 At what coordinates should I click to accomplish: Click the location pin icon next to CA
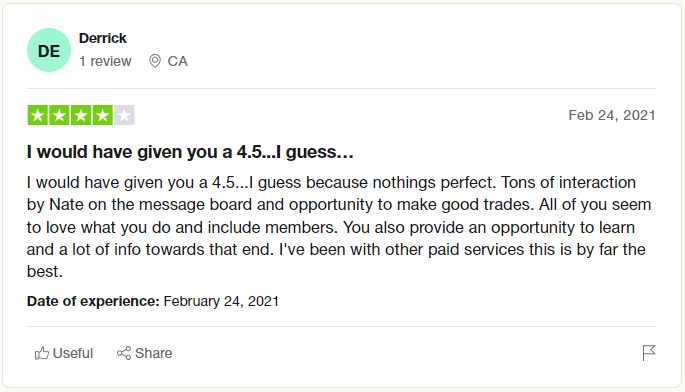click(x=155, y=61)
